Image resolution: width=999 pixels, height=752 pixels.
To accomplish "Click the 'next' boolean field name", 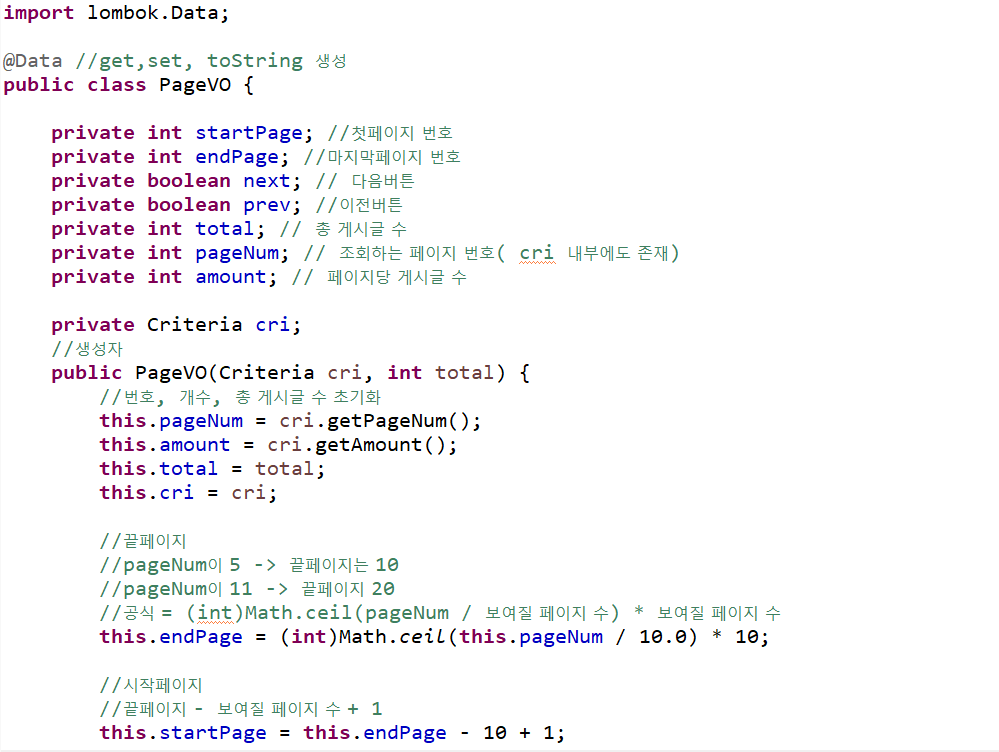I will pyautogui.click(x=266, y=181).
